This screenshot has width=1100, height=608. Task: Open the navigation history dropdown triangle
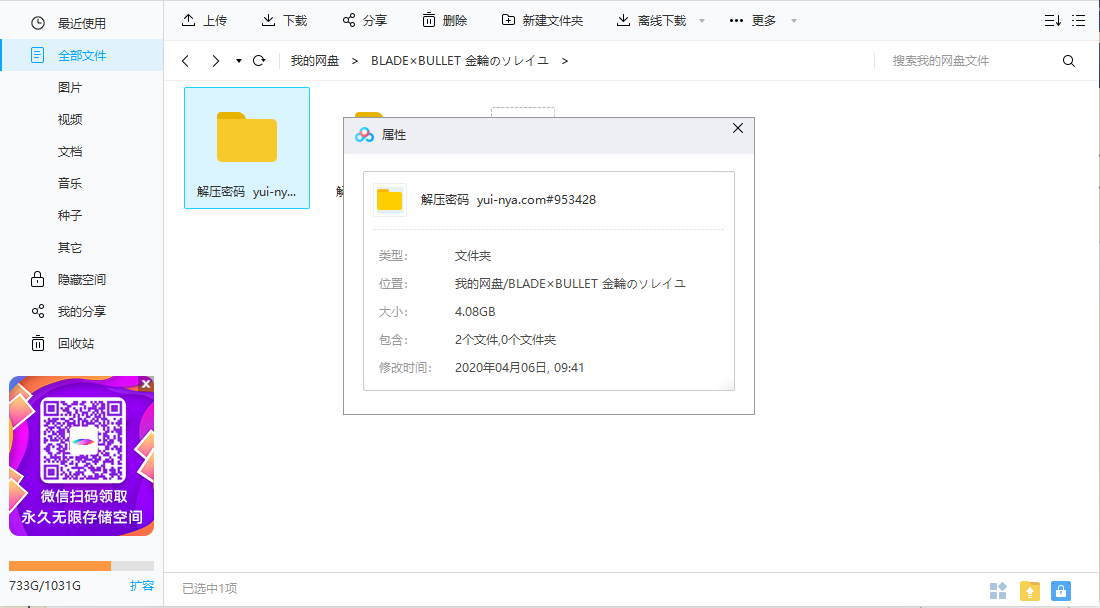239,61
